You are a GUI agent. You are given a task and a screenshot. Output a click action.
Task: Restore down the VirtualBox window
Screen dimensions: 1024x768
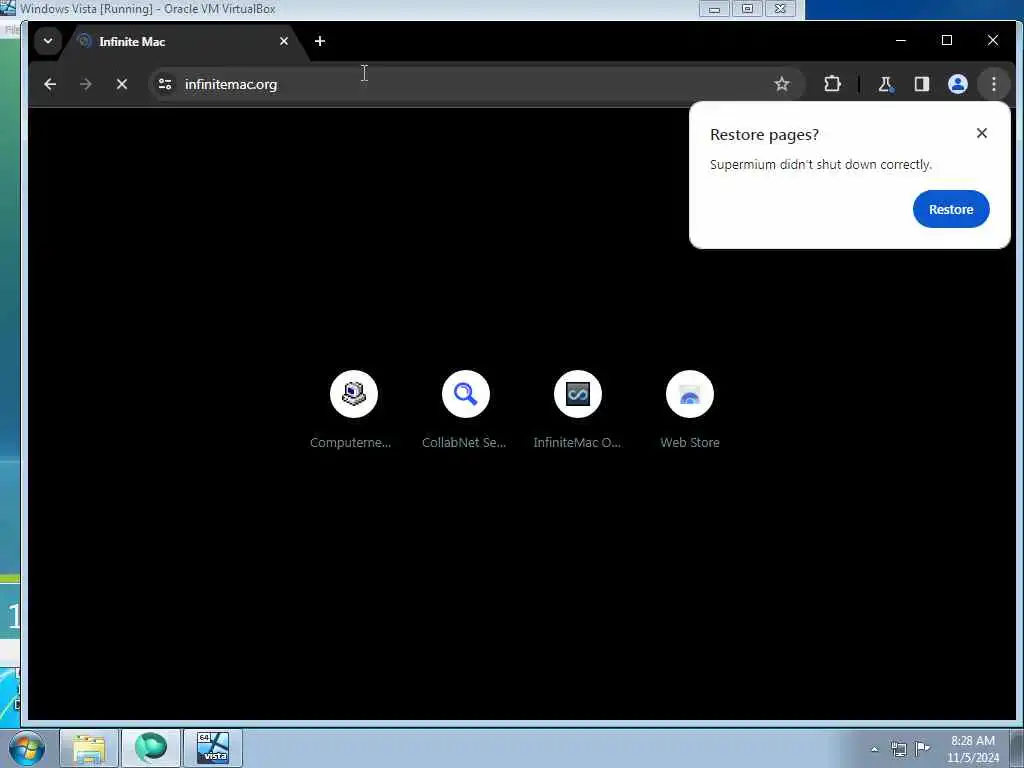coord(747,9)
